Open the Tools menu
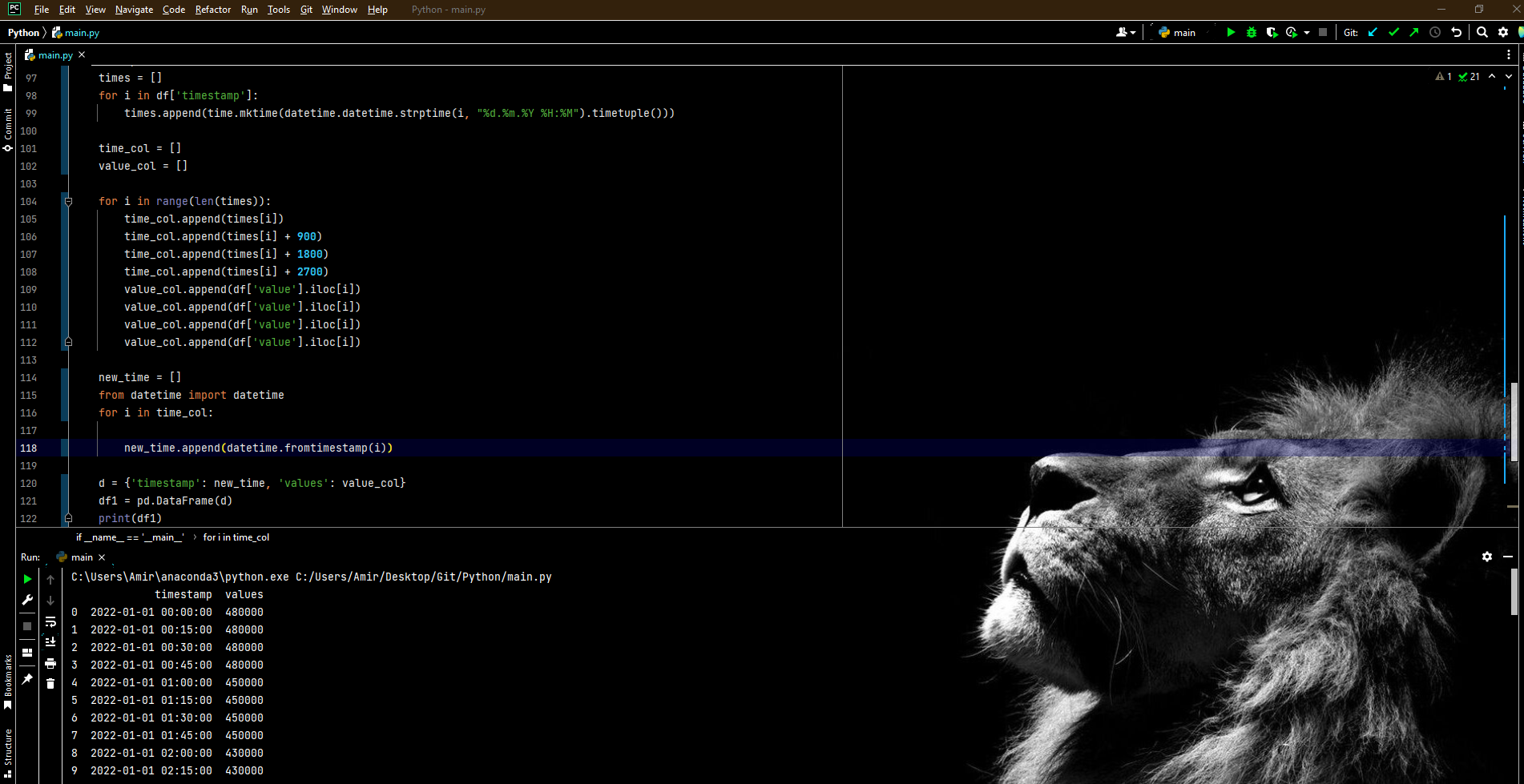1524x784 pixels. click(x=279, y=10)
